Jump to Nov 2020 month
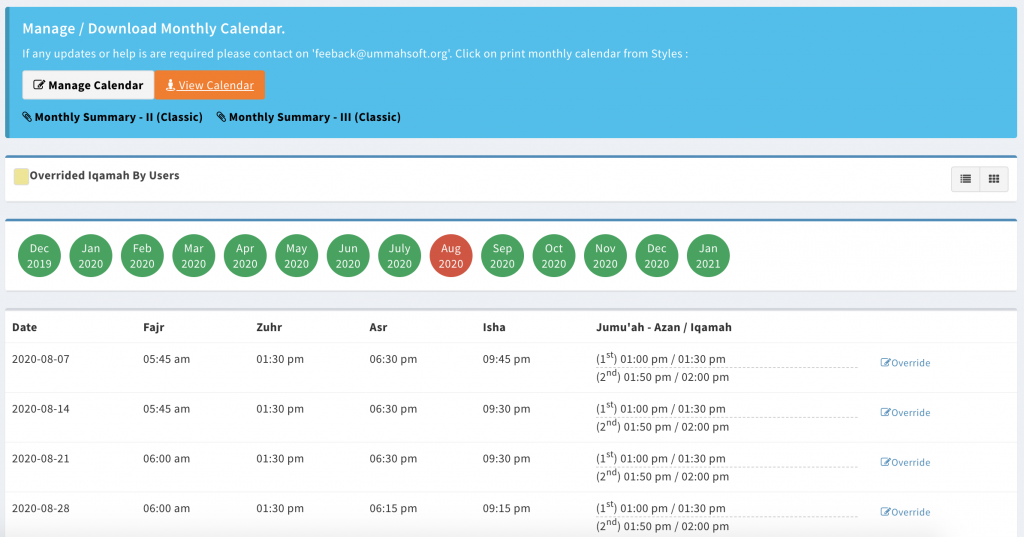The image size is (1024, 537). (605, 256)
